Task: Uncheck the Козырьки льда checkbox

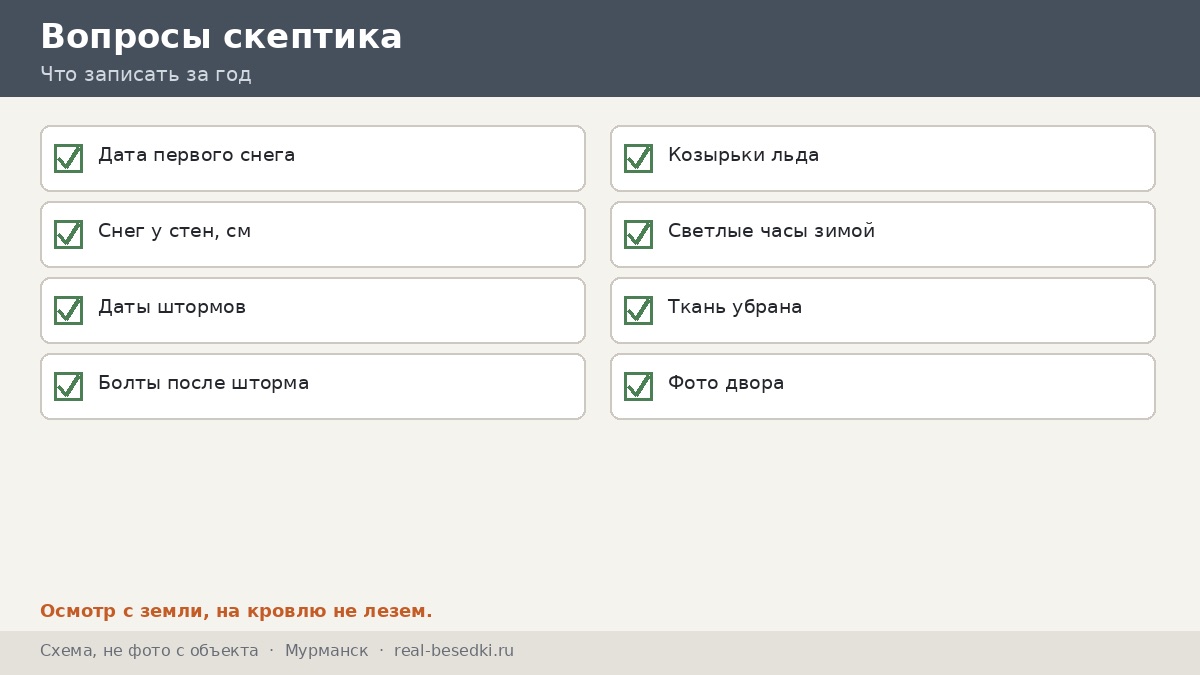Action: tap(638, 158)
